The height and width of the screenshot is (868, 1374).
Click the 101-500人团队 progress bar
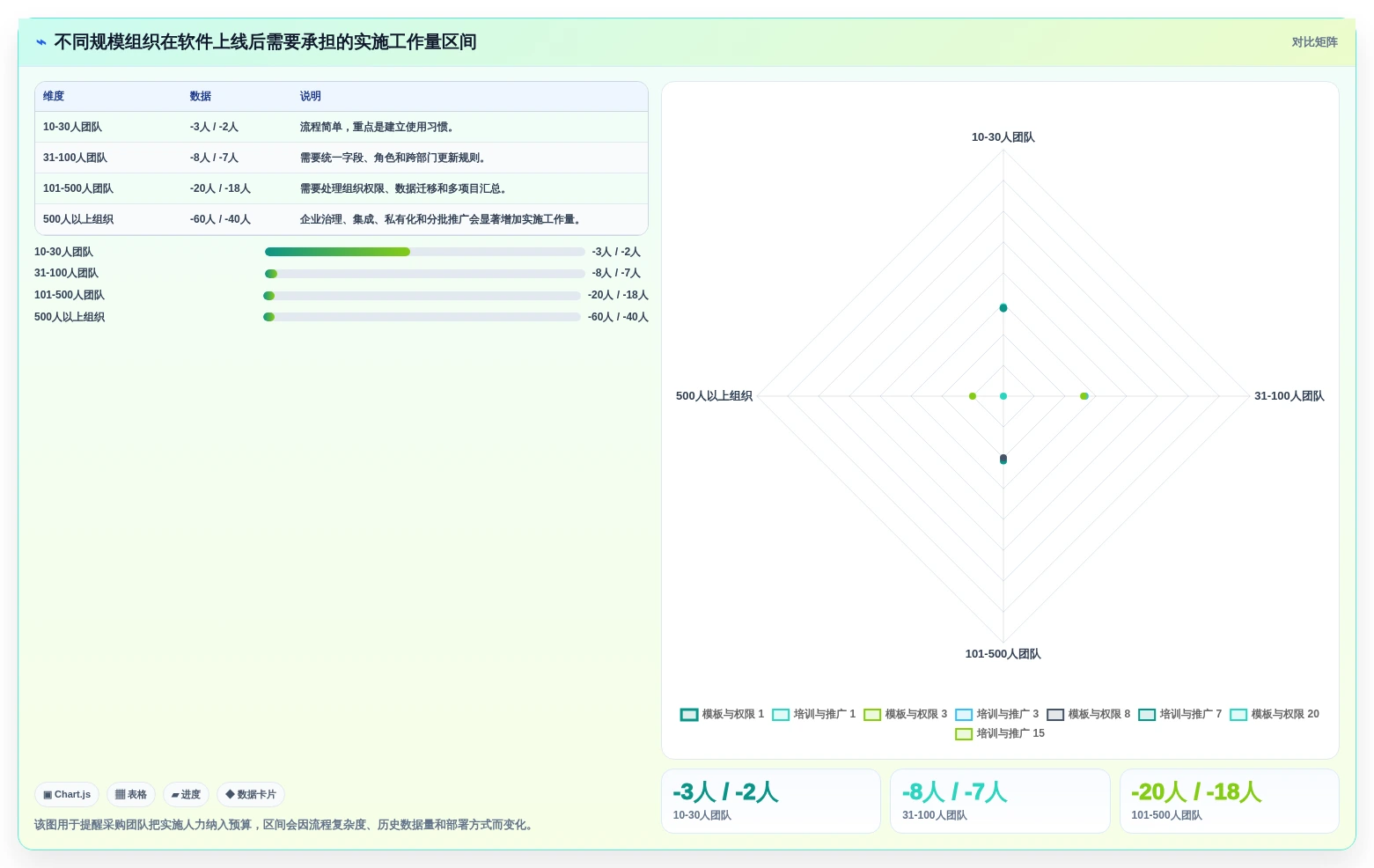tap(422, 296)
